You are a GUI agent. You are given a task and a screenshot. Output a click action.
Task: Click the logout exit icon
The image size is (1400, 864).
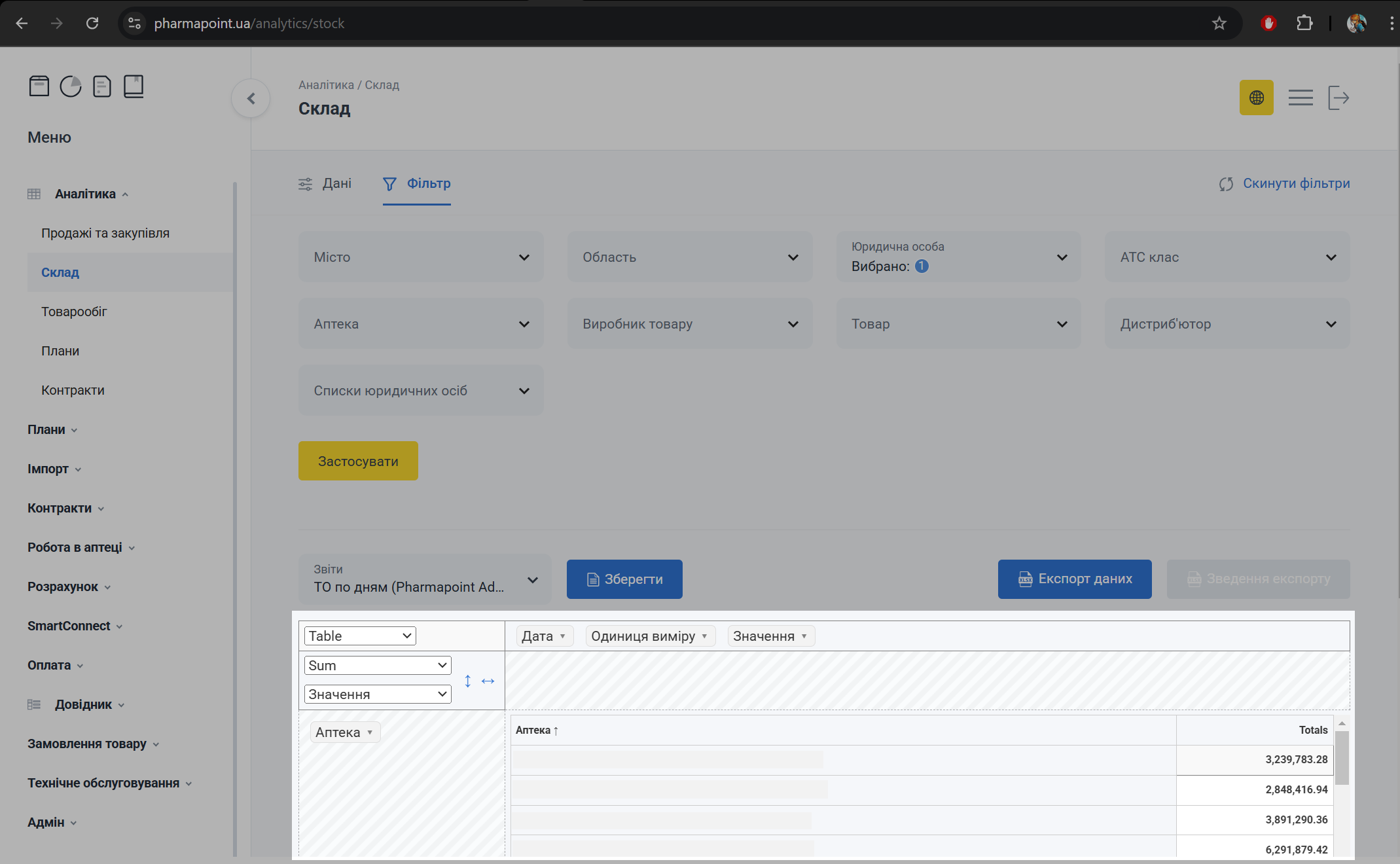click(1338, 98)
